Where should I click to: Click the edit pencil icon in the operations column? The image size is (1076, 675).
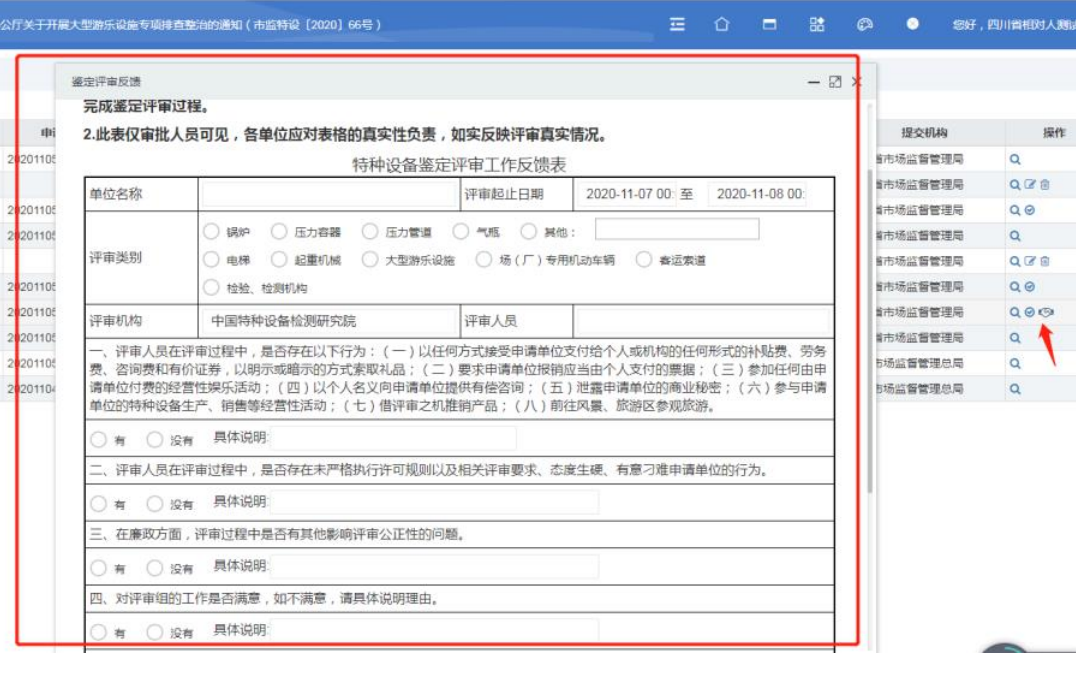pyautogui.click(x=1031, y=186)
